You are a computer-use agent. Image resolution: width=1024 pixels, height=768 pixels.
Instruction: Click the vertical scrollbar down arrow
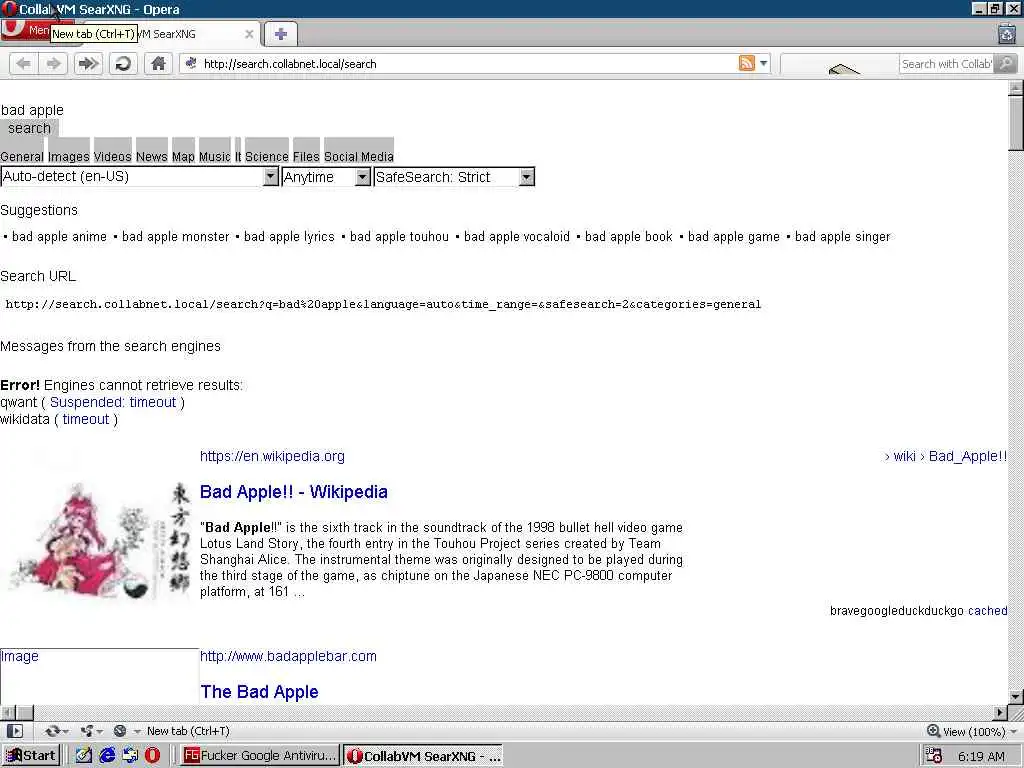point(1016,697)
